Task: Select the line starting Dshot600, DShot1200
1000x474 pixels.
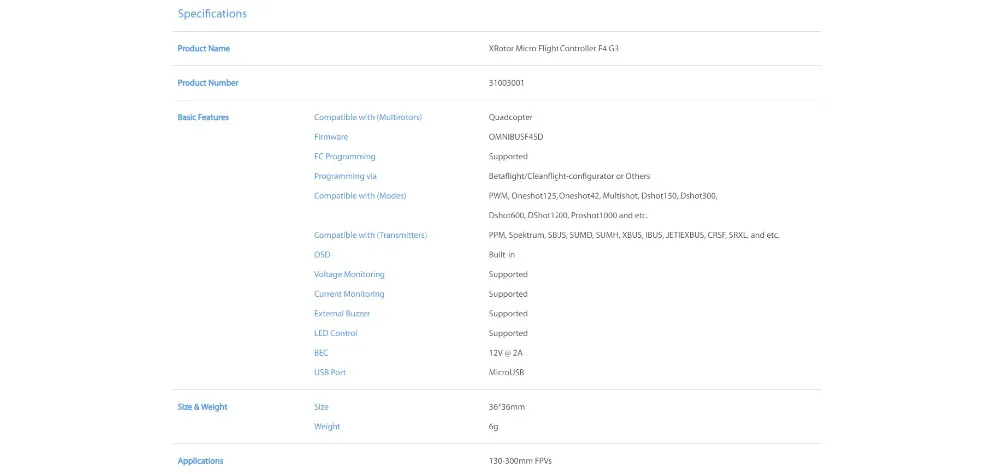Action: pyautogui.click(x=568, y=216)
